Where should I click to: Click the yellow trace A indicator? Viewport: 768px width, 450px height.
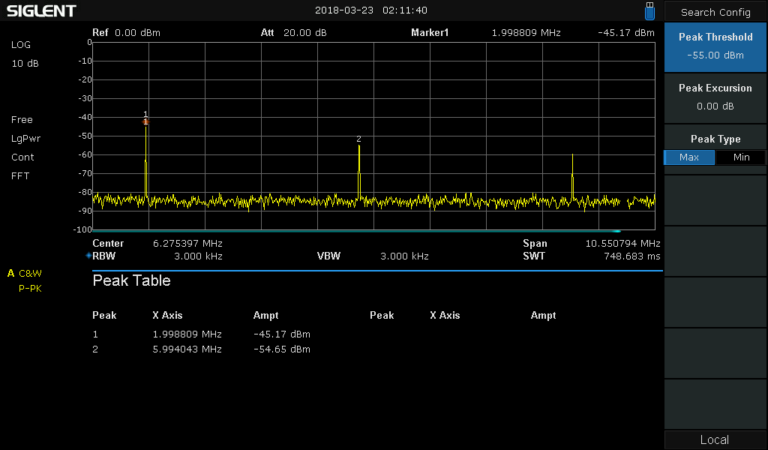[11, 273]
